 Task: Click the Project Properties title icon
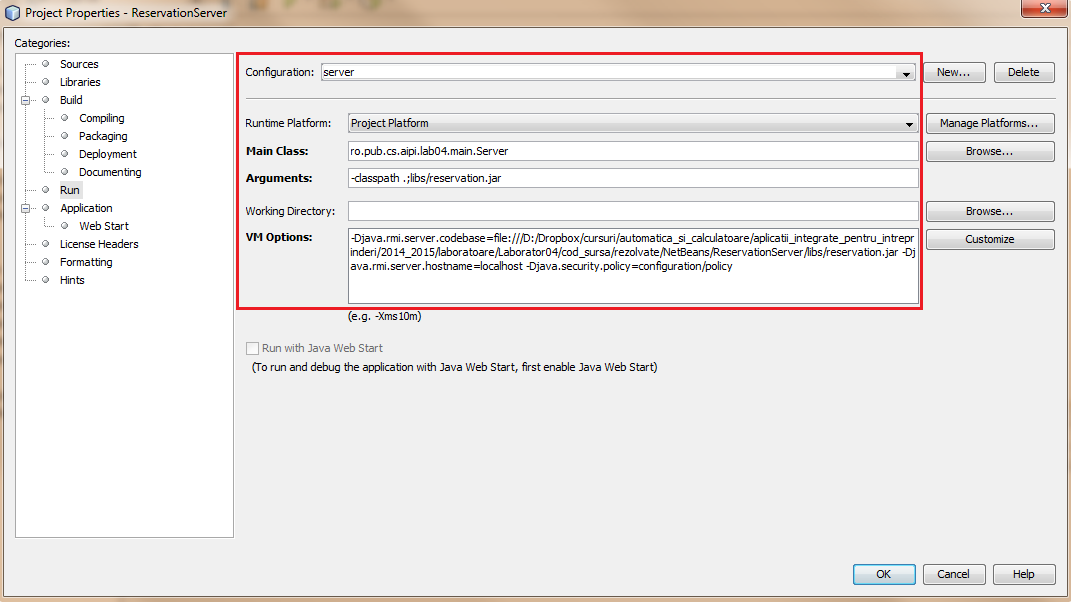(12, 13)
